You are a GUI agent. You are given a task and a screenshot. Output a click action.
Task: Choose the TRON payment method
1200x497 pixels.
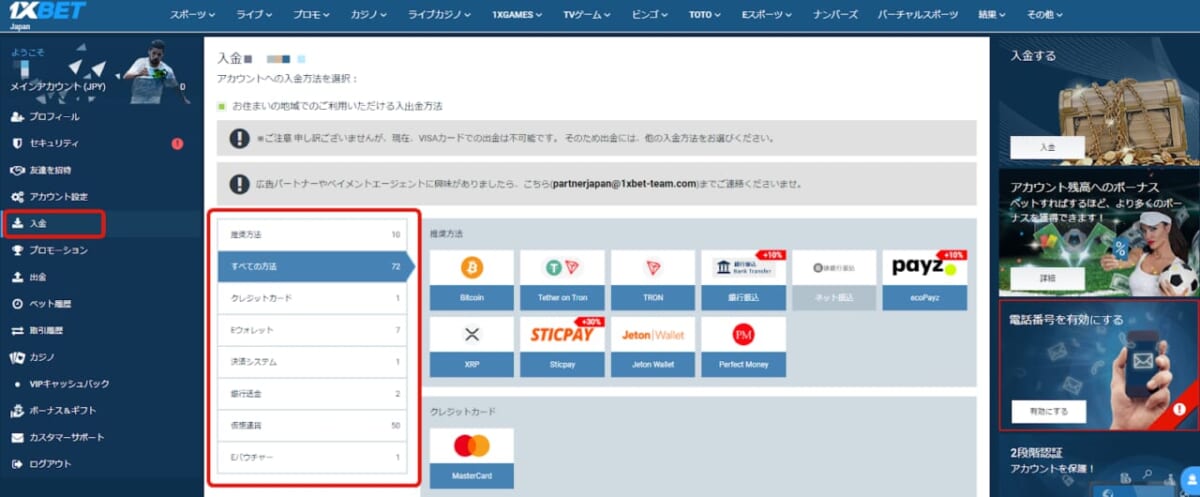tap(653, 279)
